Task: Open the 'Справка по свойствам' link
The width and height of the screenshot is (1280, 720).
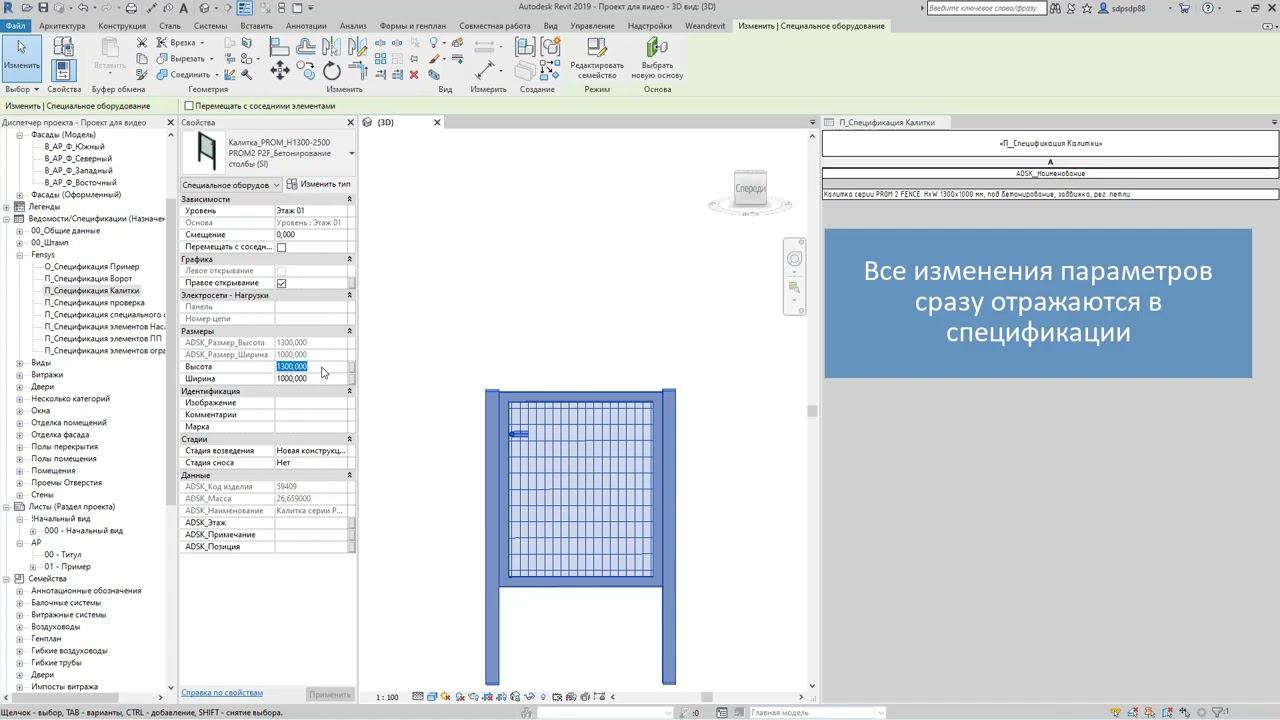Action: pos(222,693)
